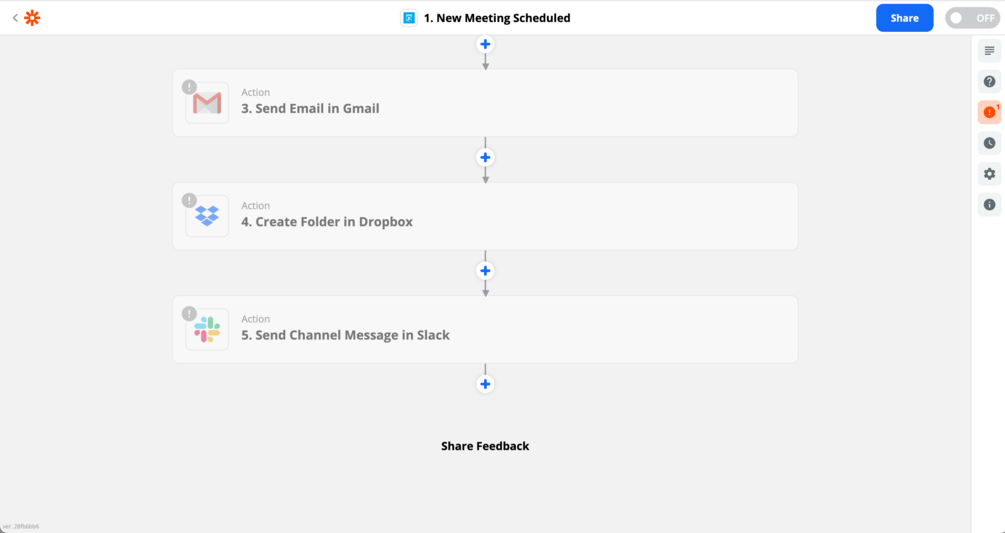Open the outline notes sidebar icon
Image resolution: width=1005 pixels, height=533 pixels.
989,51
